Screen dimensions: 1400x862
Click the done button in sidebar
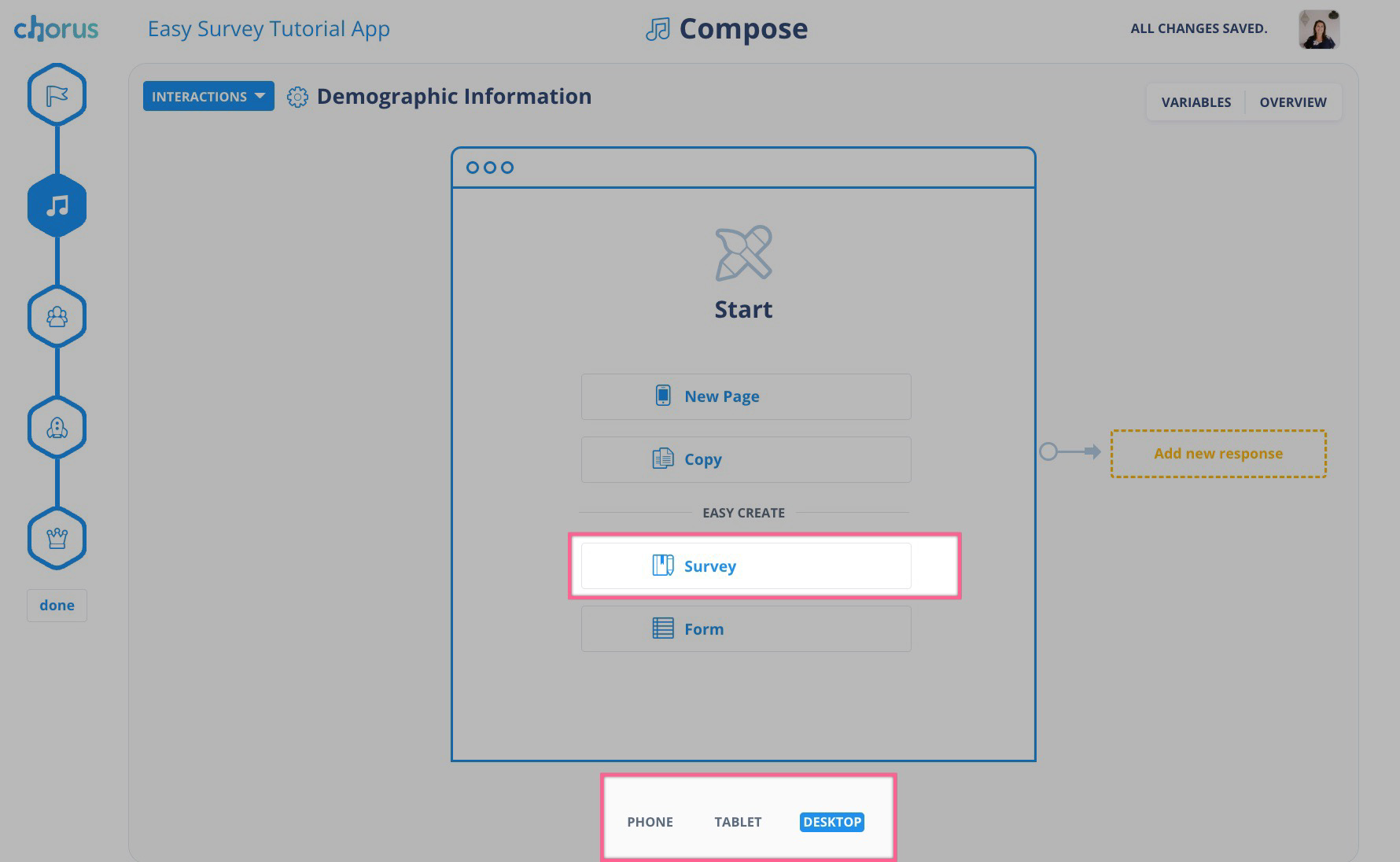point(57,606)
